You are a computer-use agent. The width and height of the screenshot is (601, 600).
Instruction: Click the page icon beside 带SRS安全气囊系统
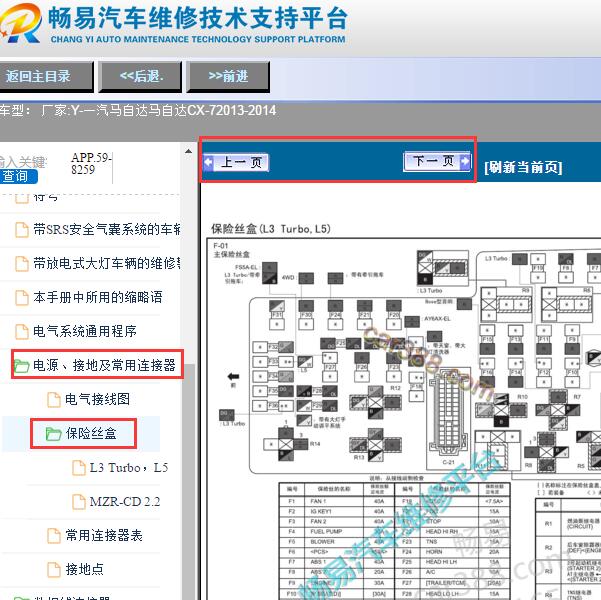click(21, 230)
